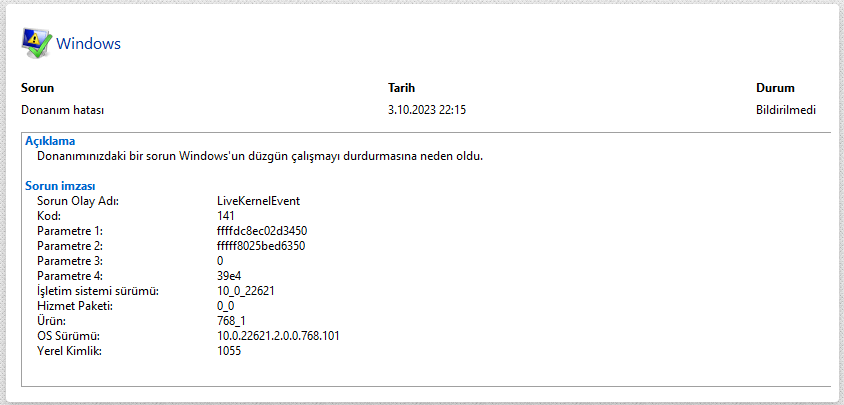Click the Sorun column header
This screenshot has height=405, width=844.
pos(37,88)
